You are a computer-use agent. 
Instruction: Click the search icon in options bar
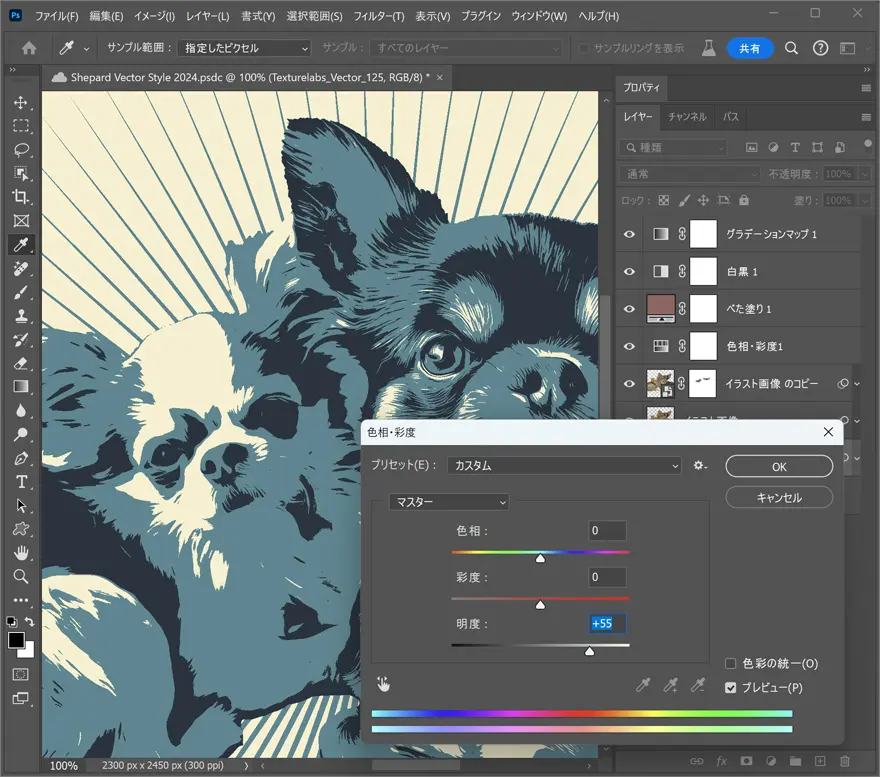[791, 48]
